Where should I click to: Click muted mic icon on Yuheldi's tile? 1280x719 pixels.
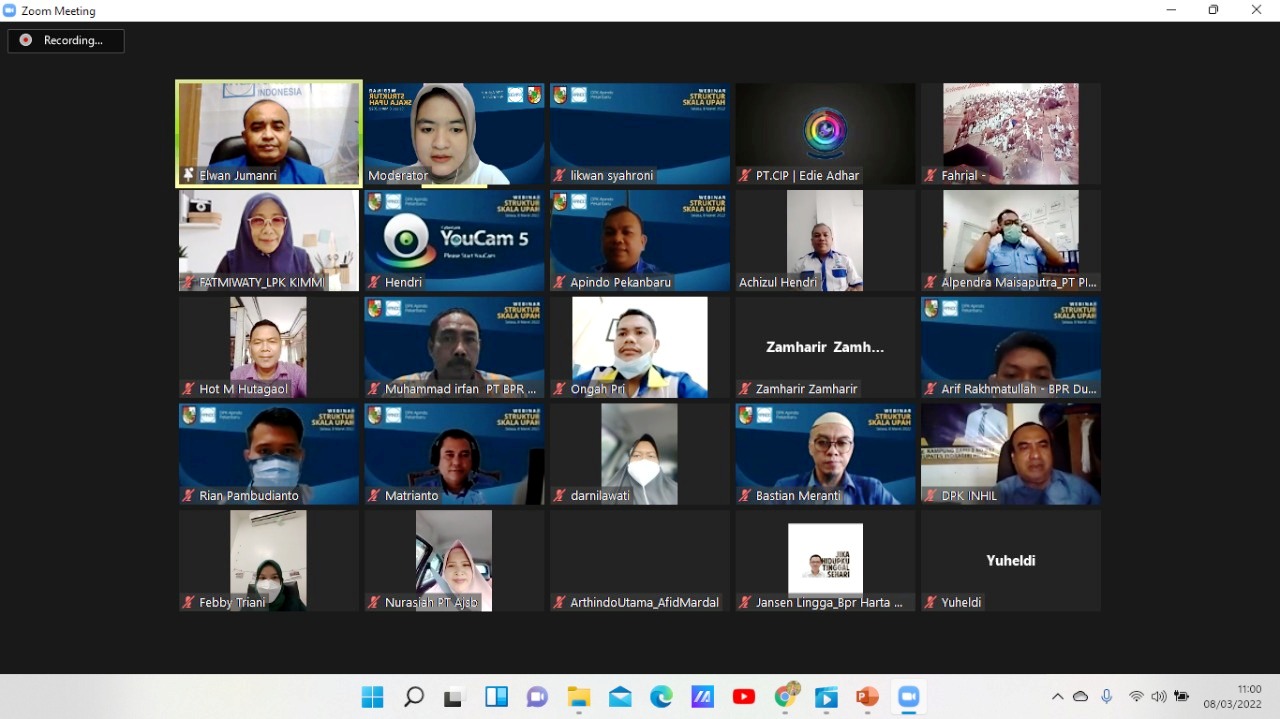[930, 603]
